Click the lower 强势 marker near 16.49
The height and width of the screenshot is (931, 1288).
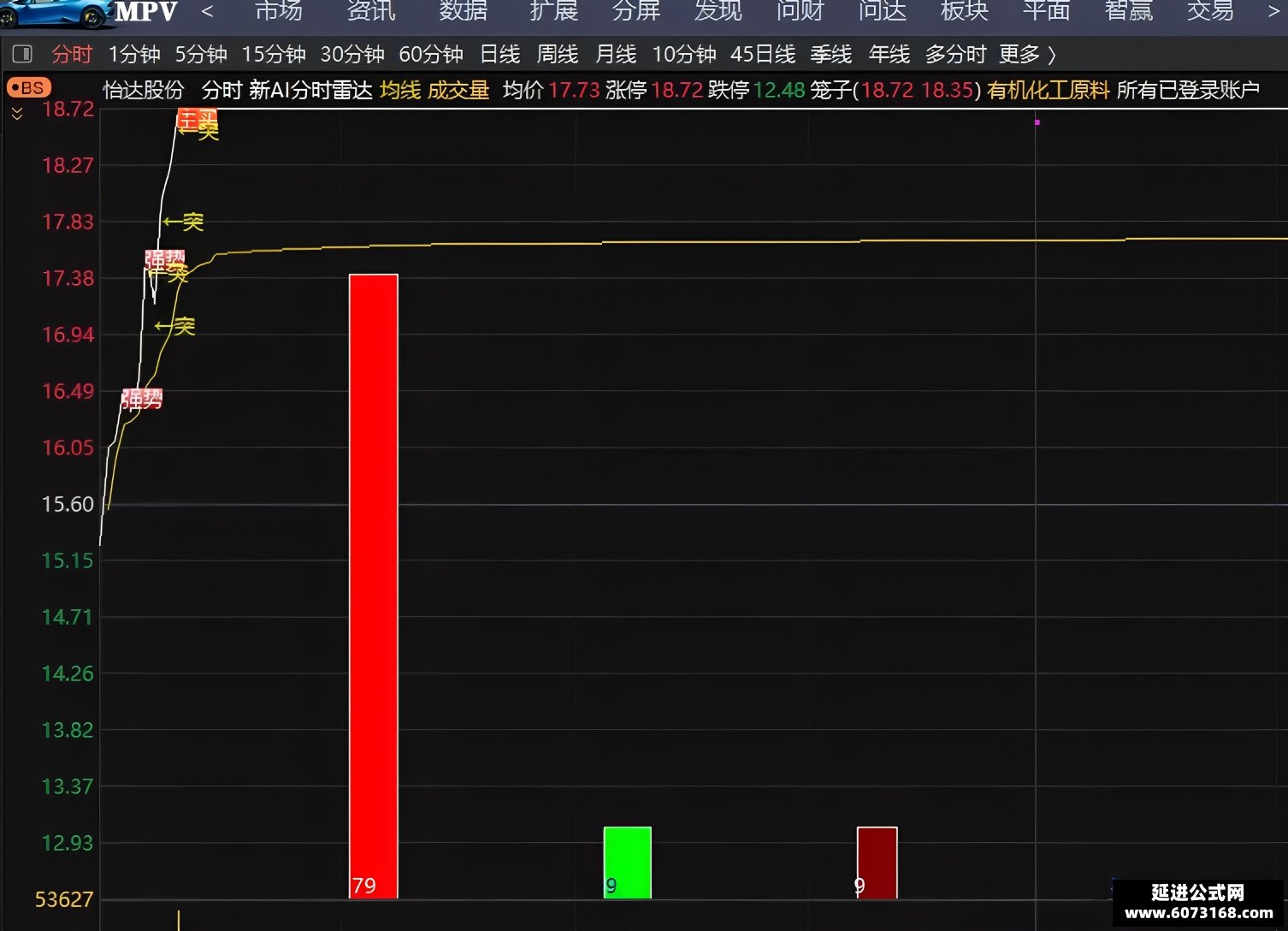[142, 399]
